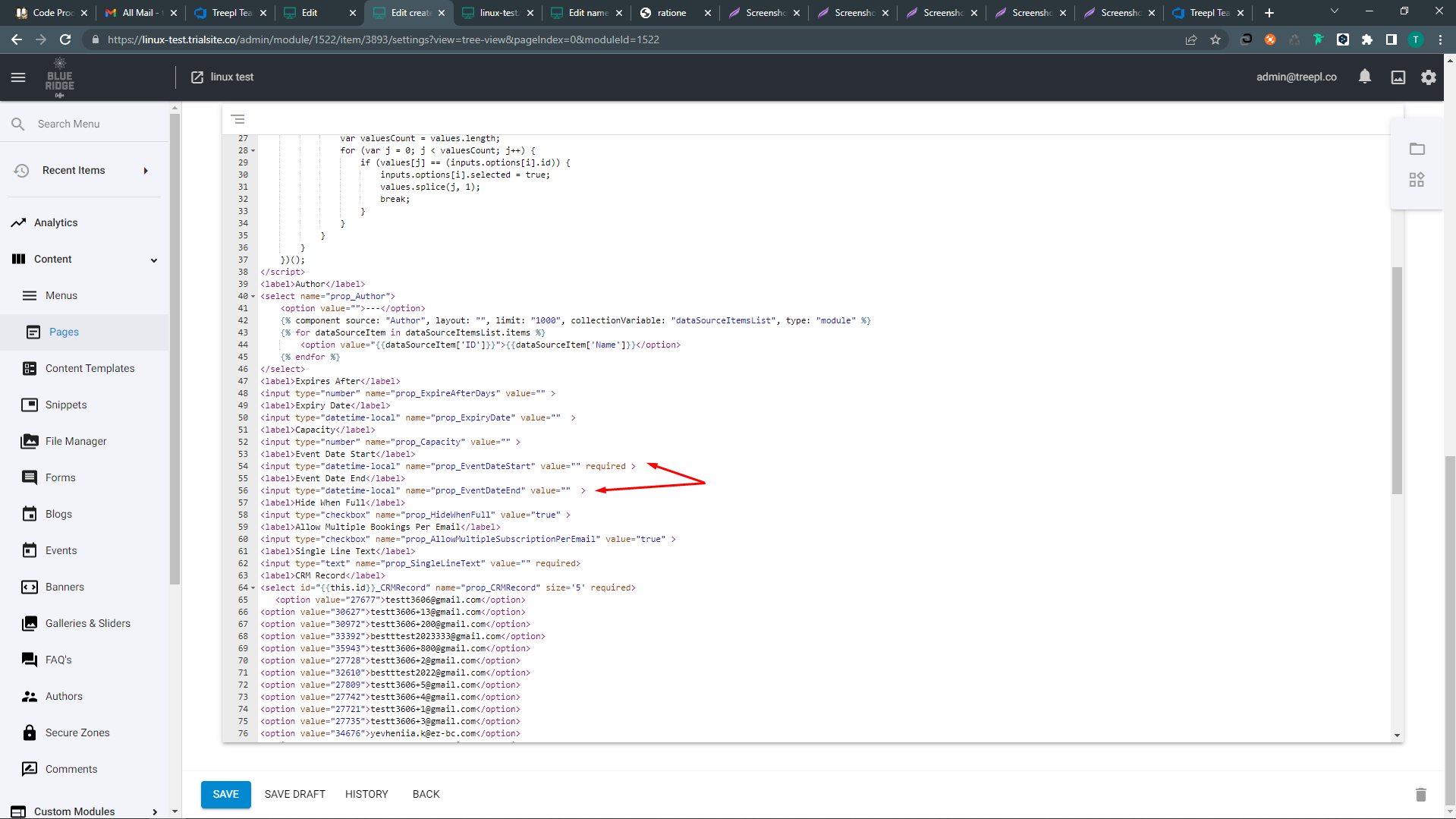Viewport: 1456px width, 819px height.
Task: Expand Custom Modules submenu arrow
Action: 155,811
